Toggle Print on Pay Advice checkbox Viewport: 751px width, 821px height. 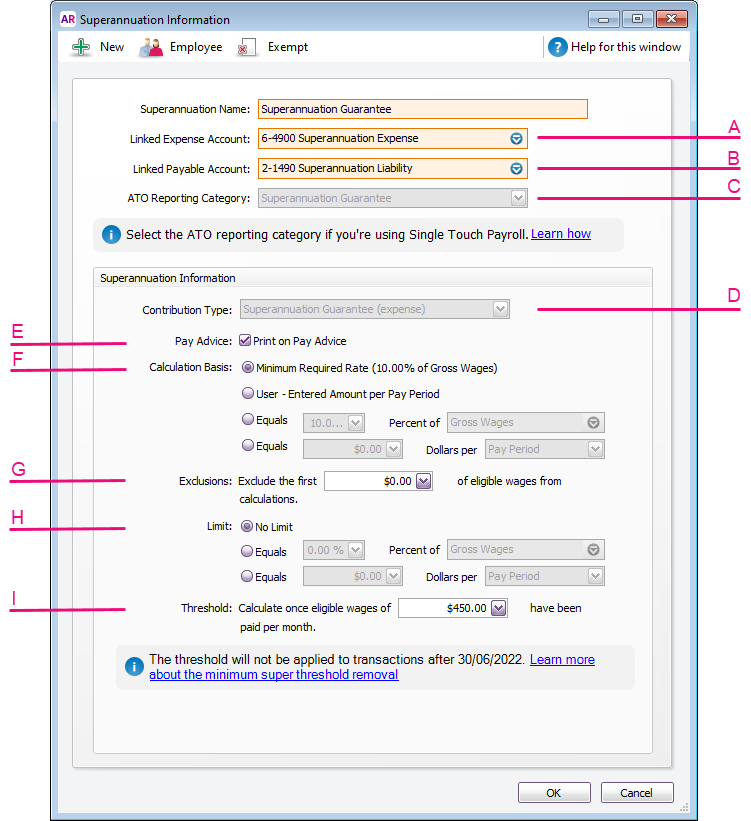[245, 341]
